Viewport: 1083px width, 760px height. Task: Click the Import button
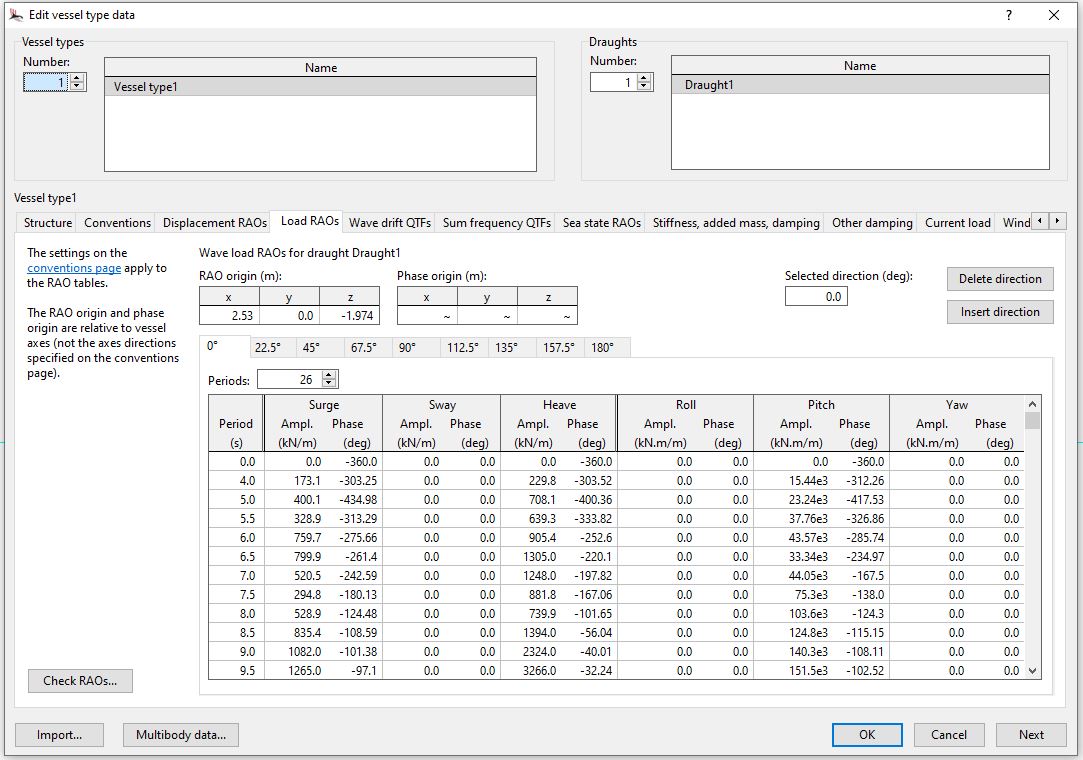pyautogui.click(x=59, y=734)
